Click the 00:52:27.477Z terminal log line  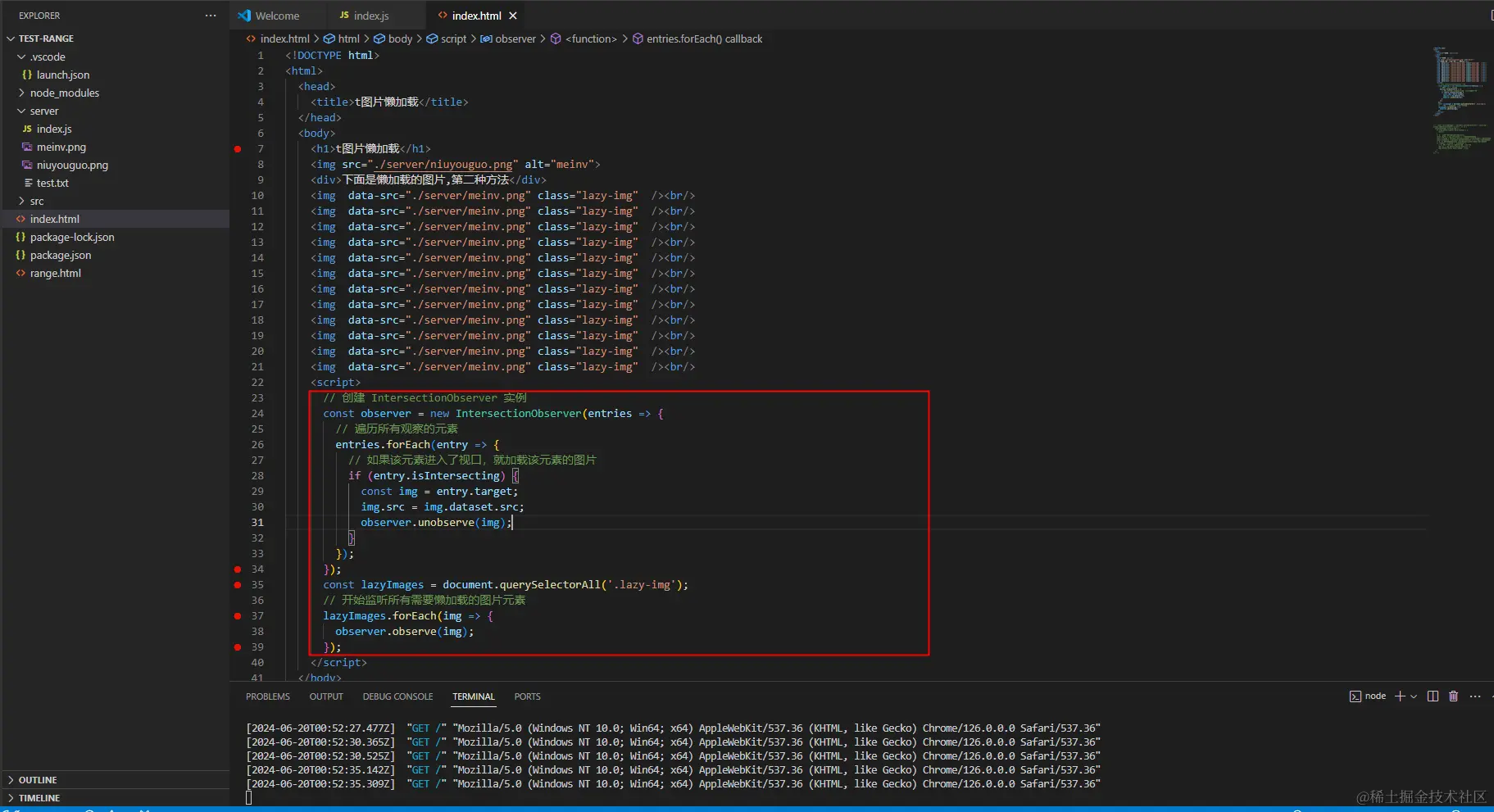(674, 728)
